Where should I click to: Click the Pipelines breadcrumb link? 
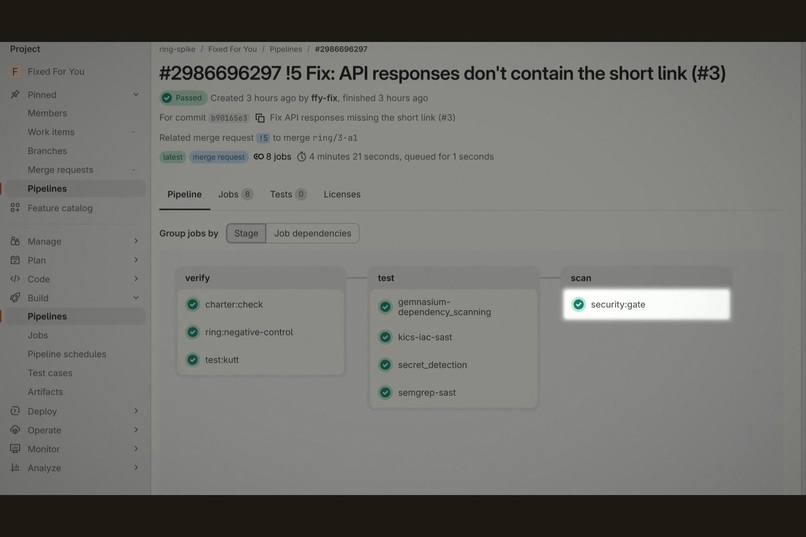pyautogui.click(x=286, y=49)
